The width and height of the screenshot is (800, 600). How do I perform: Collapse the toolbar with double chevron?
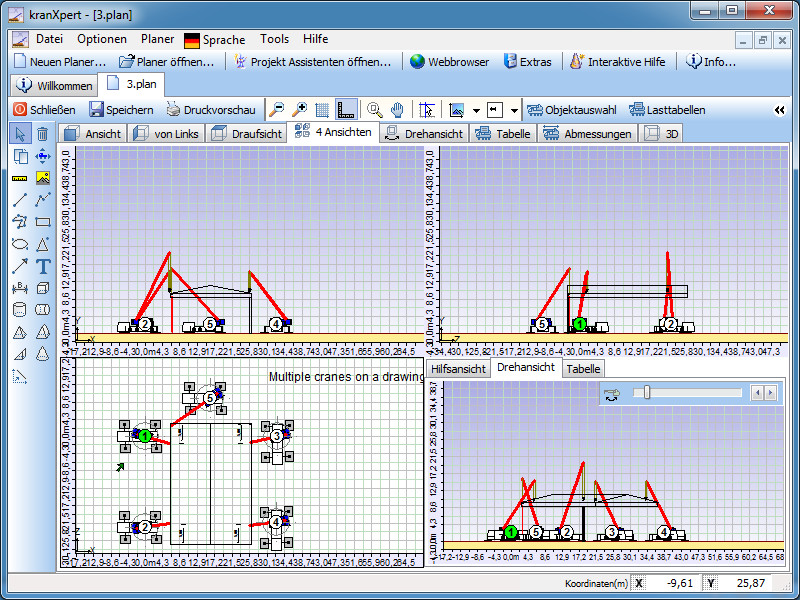(x=780, y=110)
